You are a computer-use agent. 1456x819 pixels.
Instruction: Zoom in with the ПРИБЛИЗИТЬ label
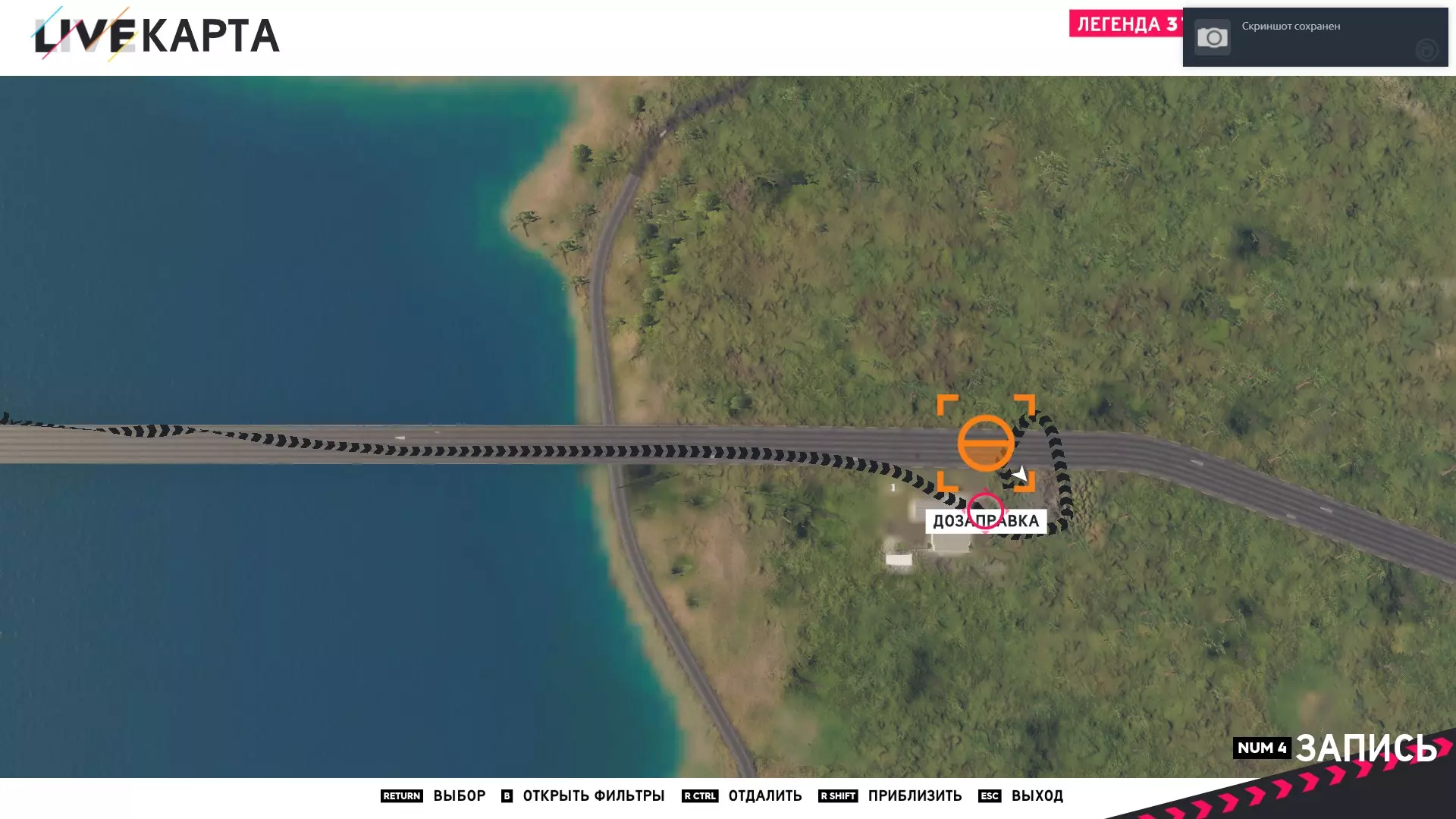[915, 795]
